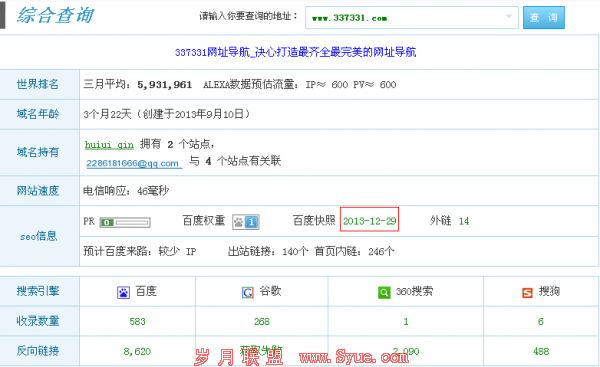Click 360搜索 indexed count 1
Screen dimensions: 600x367
[406, 321]
